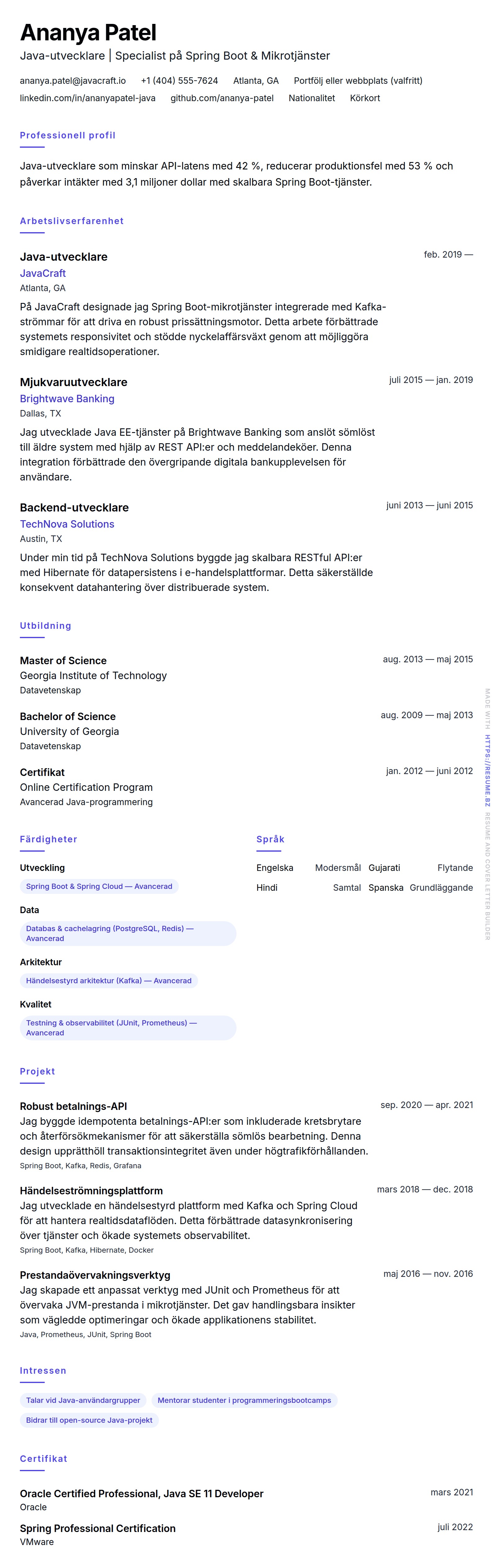Image resolution: width=493 pixels, height=1568 pixels.
Task: Click the email address ananya.patel@javacraft.io
Action: [72, 80]
